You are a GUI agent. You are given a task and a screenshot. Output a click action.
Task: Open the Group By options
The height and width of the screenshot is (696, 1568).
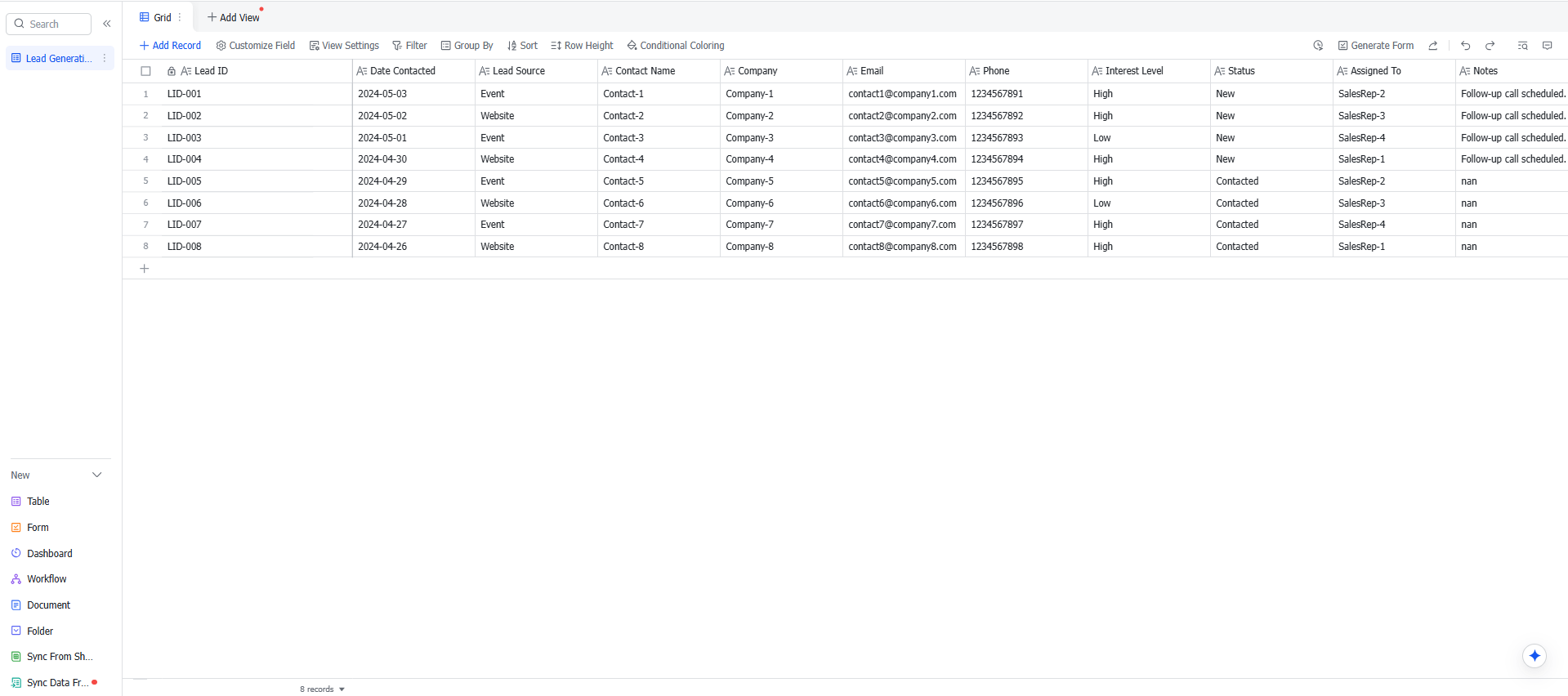tap(467, 46)
